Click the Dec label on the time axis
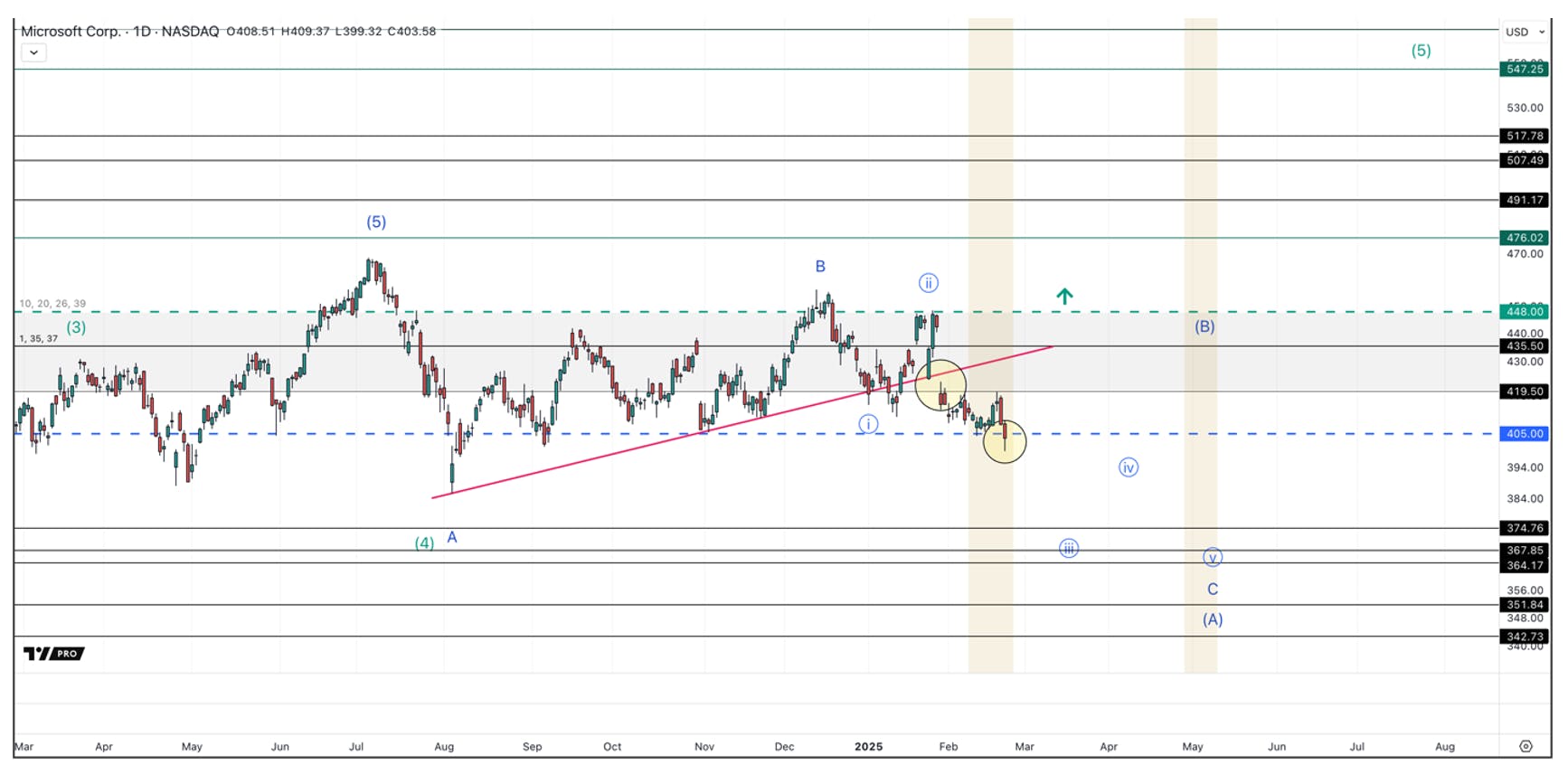This screenshot has width=1568, height=774. [x=784, y=746]
